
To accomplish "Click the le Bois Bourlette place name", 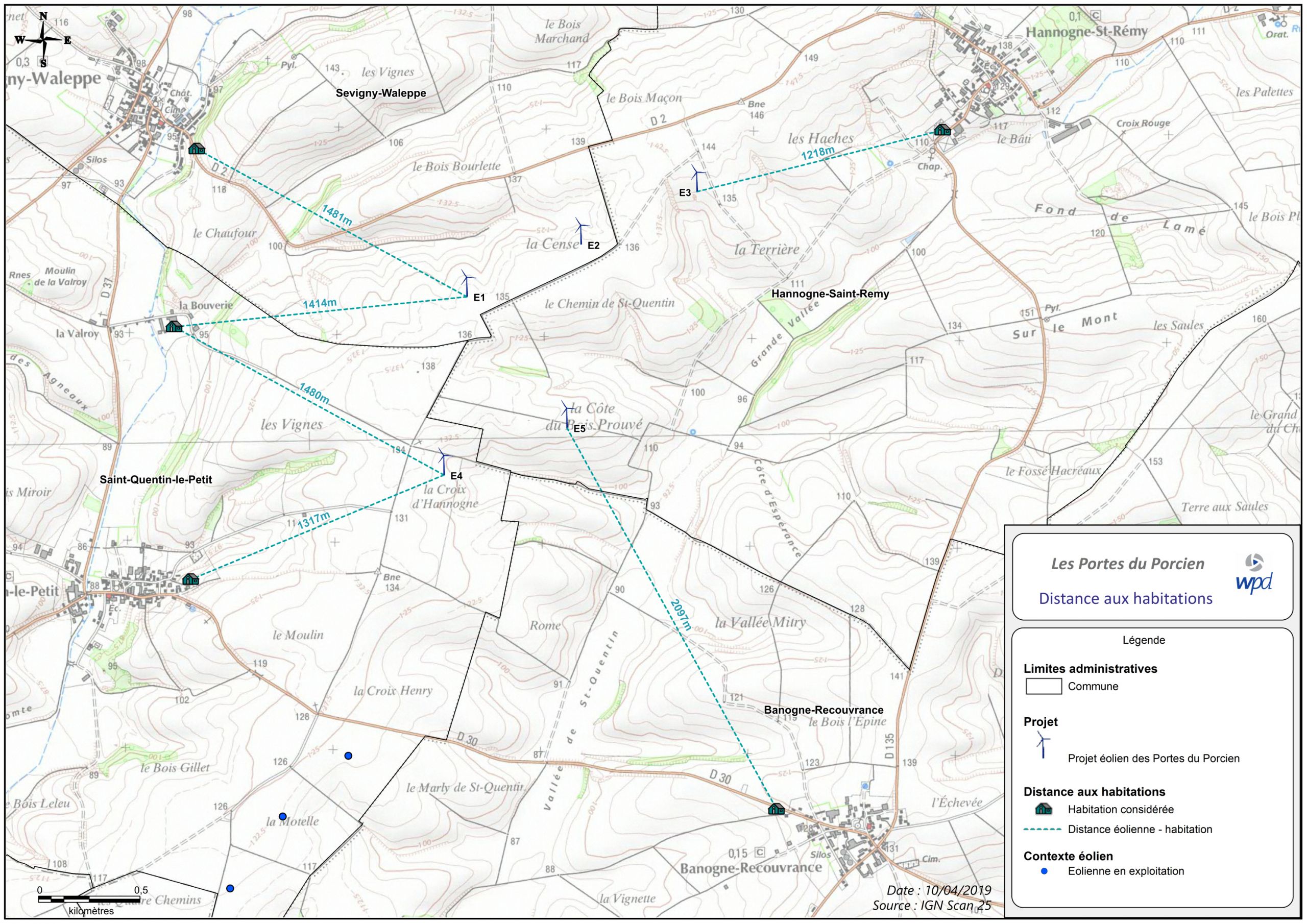I will (456, 166).
